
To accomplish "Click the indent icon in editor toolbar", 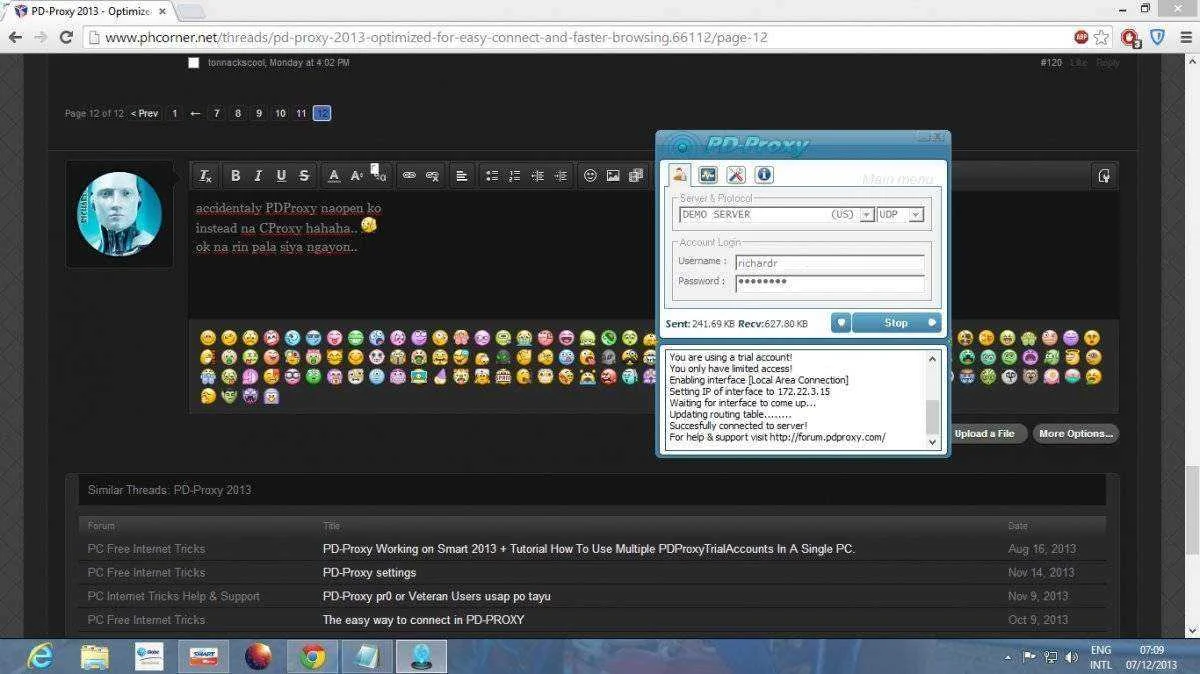I will (x=561, y=175).
